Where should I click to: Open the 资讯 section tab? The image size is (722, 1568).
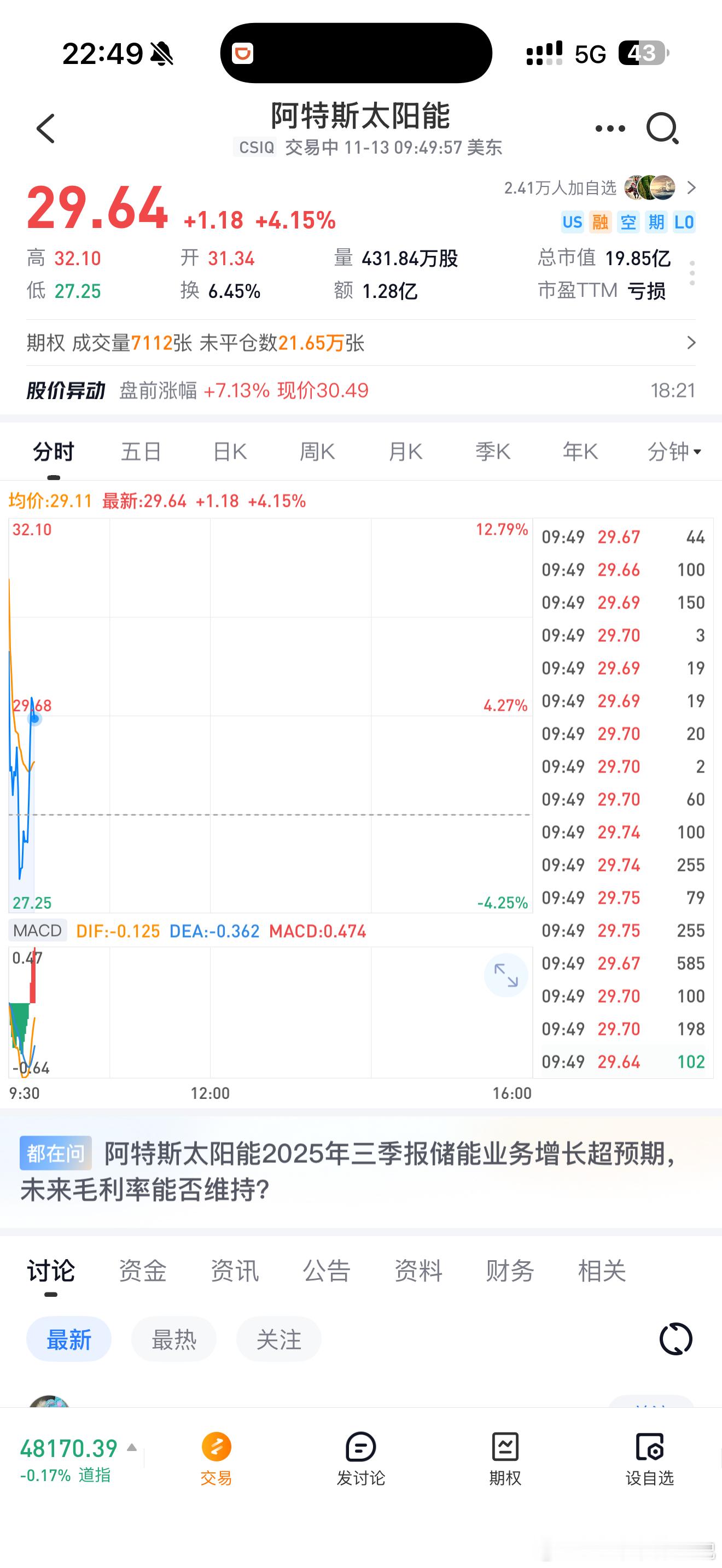click(x=234, y=1271)
